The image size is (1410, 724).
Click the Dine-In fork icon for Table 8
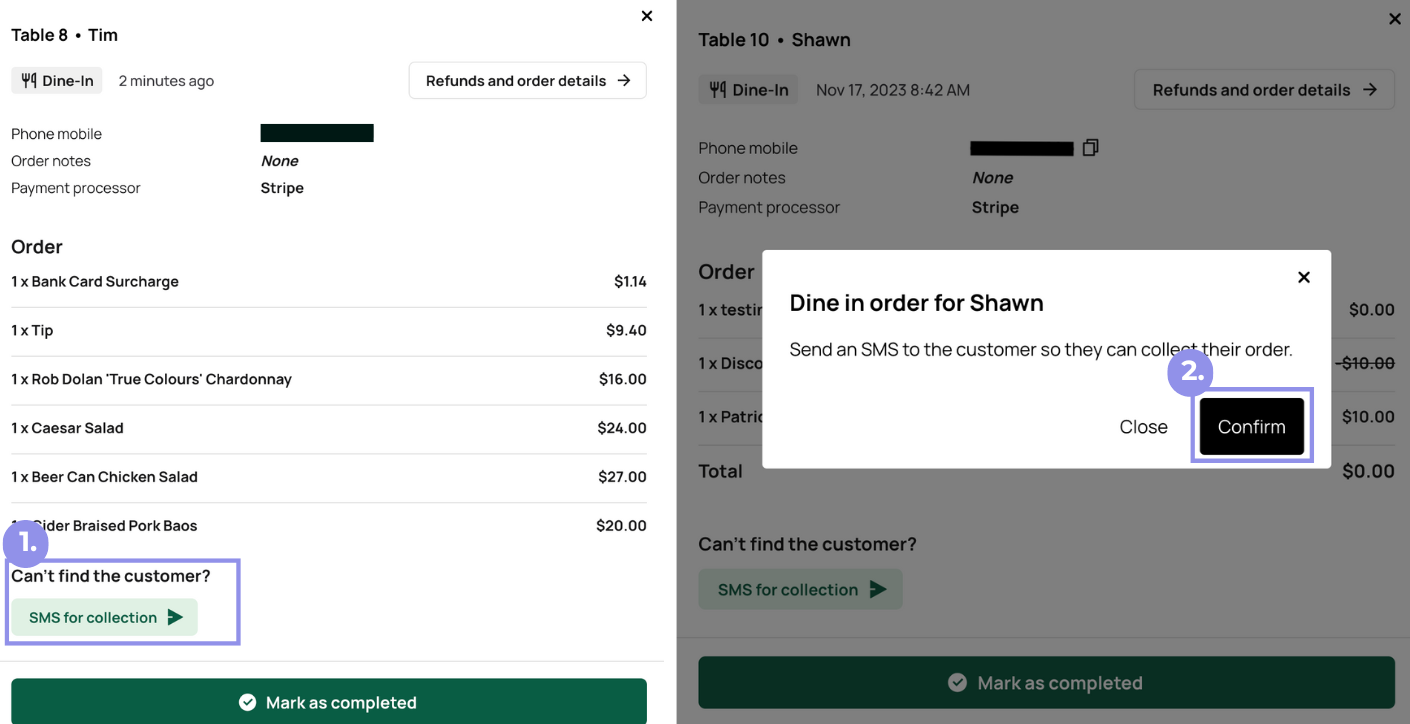(28, 81)
